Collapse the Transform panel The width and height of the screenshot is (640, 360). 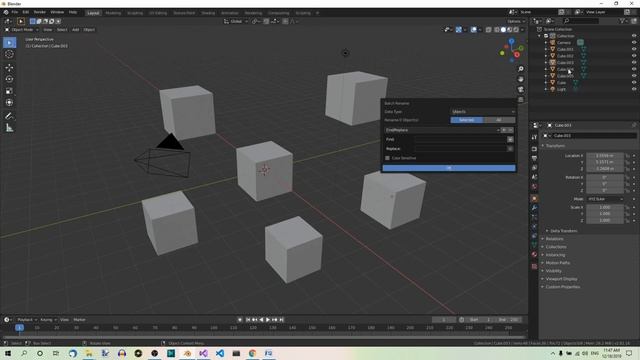[x=556, y=146]
